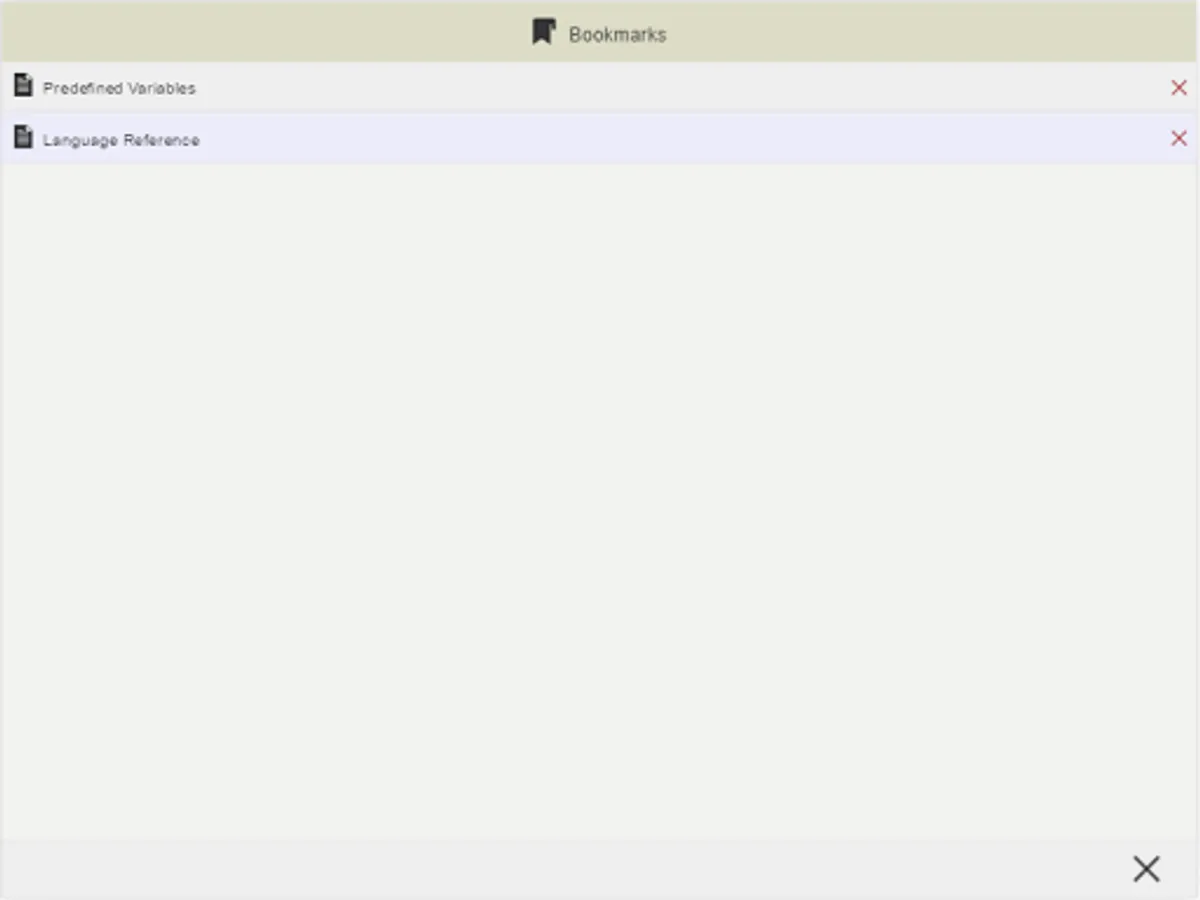Open the Language Reference bookmark

coord(121,140)
